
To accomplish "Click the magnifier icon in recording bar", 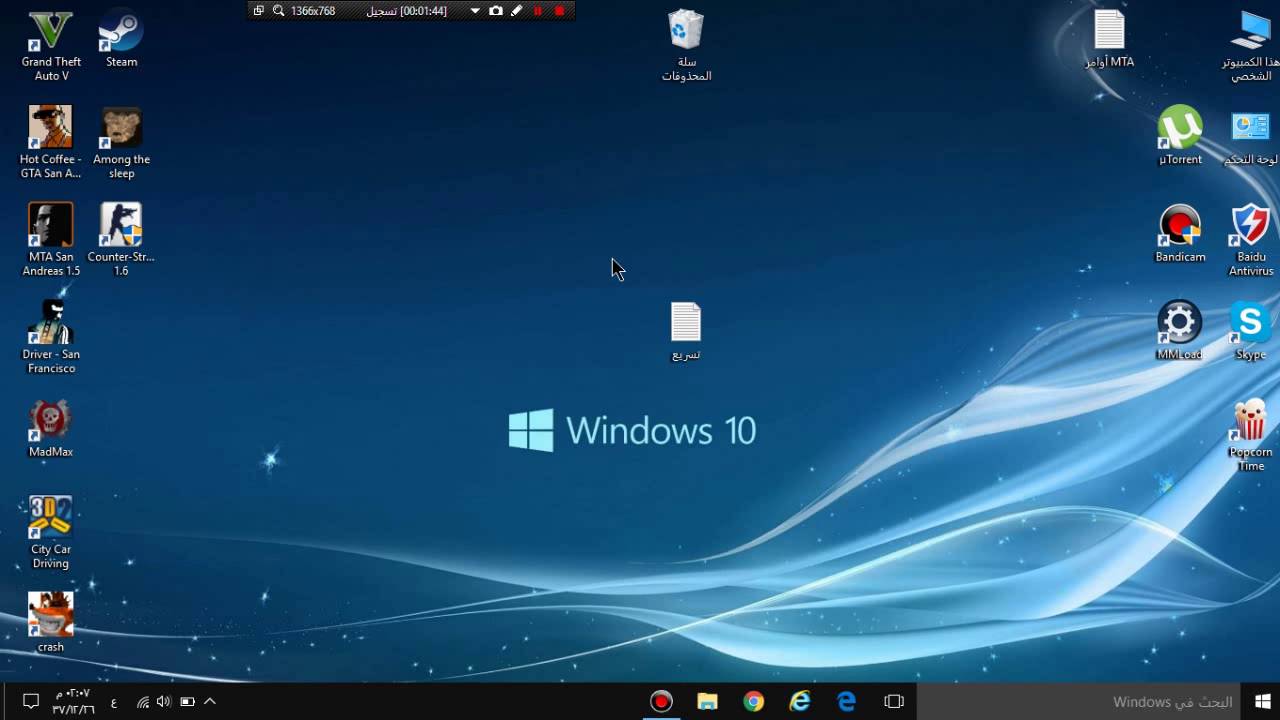I will (x=278, y=11).
